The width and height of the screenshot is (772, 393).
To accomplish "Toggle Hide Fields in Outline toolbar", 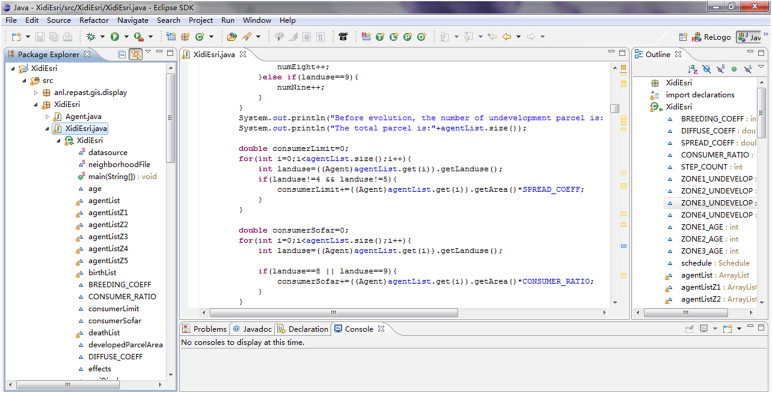I will 707,69.
